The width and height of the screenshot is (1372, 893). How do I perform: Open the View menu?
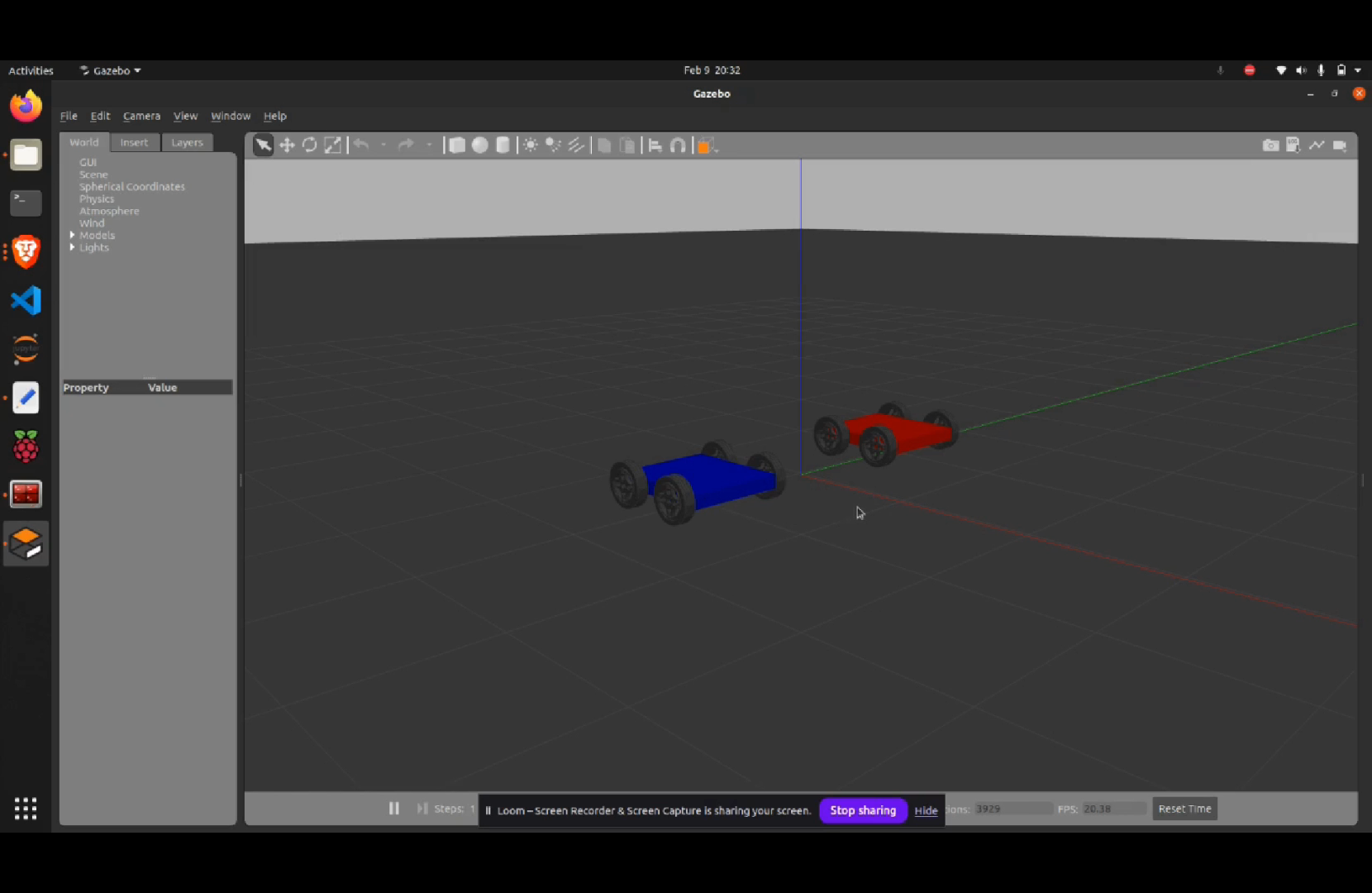click(x=185, y=116)
